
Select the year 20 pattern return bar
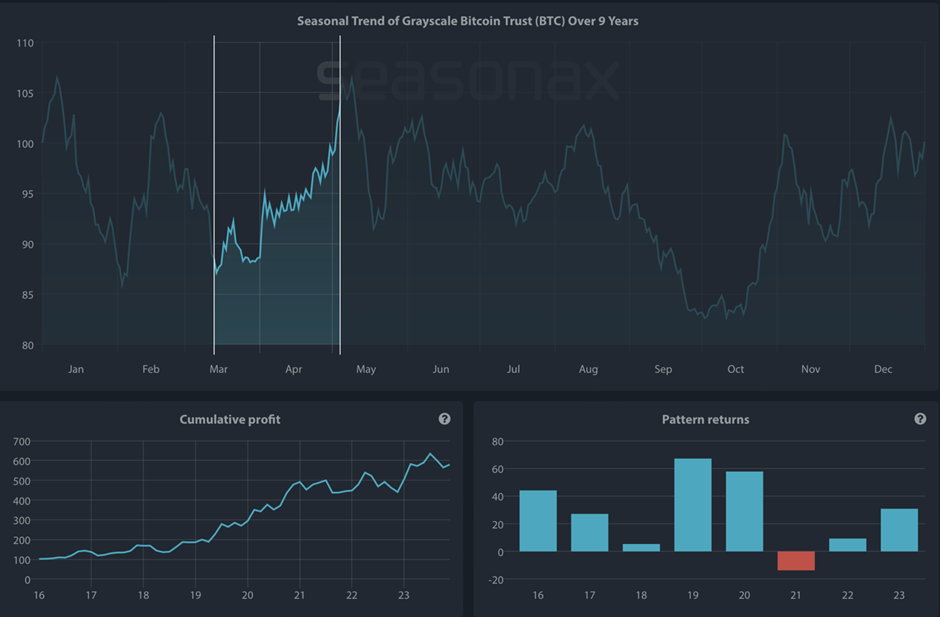coord(744,511)
